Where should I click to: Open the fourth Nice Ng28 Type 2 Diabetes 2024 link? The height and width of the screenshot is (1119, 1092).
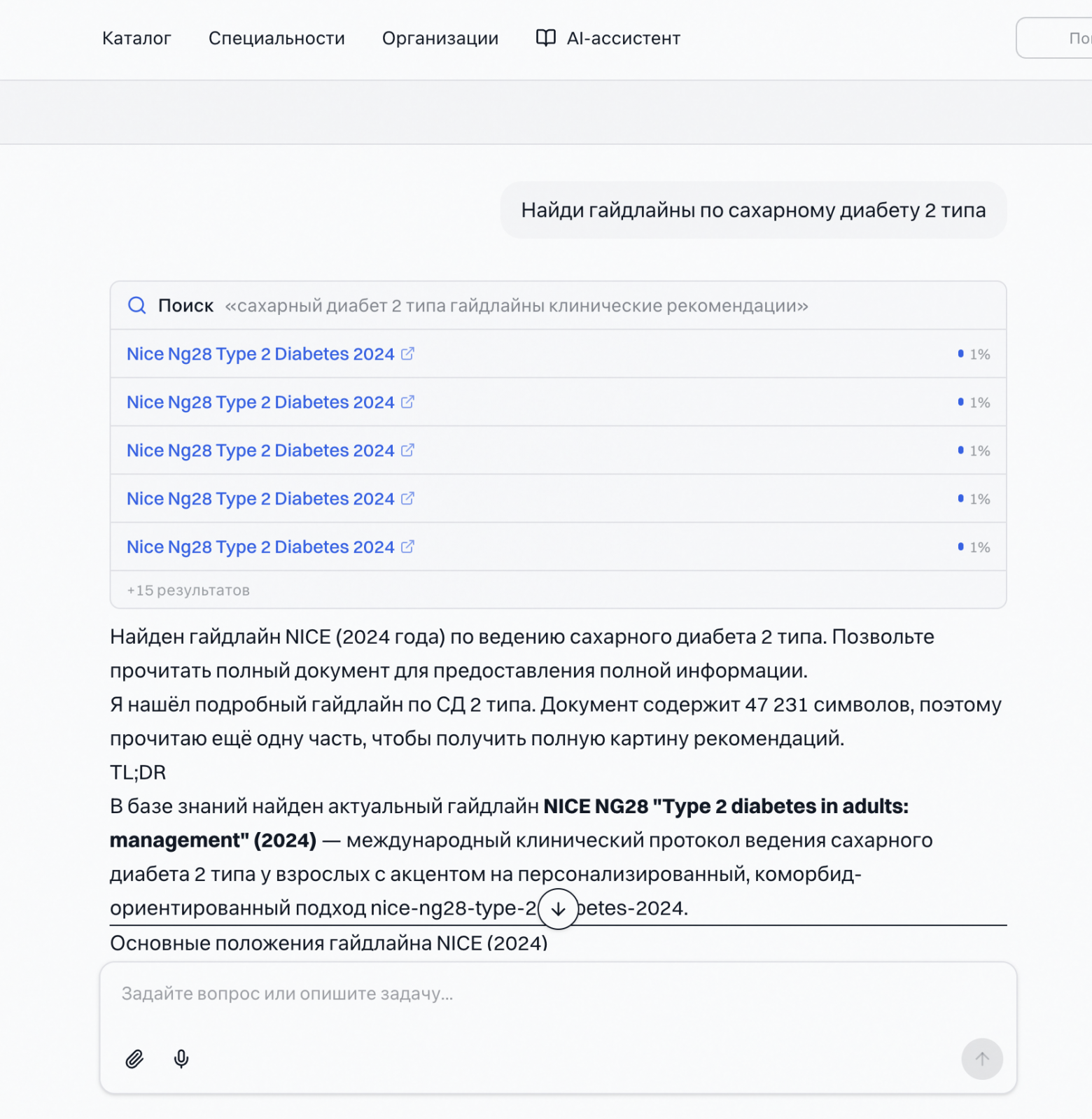click(260, 499)
